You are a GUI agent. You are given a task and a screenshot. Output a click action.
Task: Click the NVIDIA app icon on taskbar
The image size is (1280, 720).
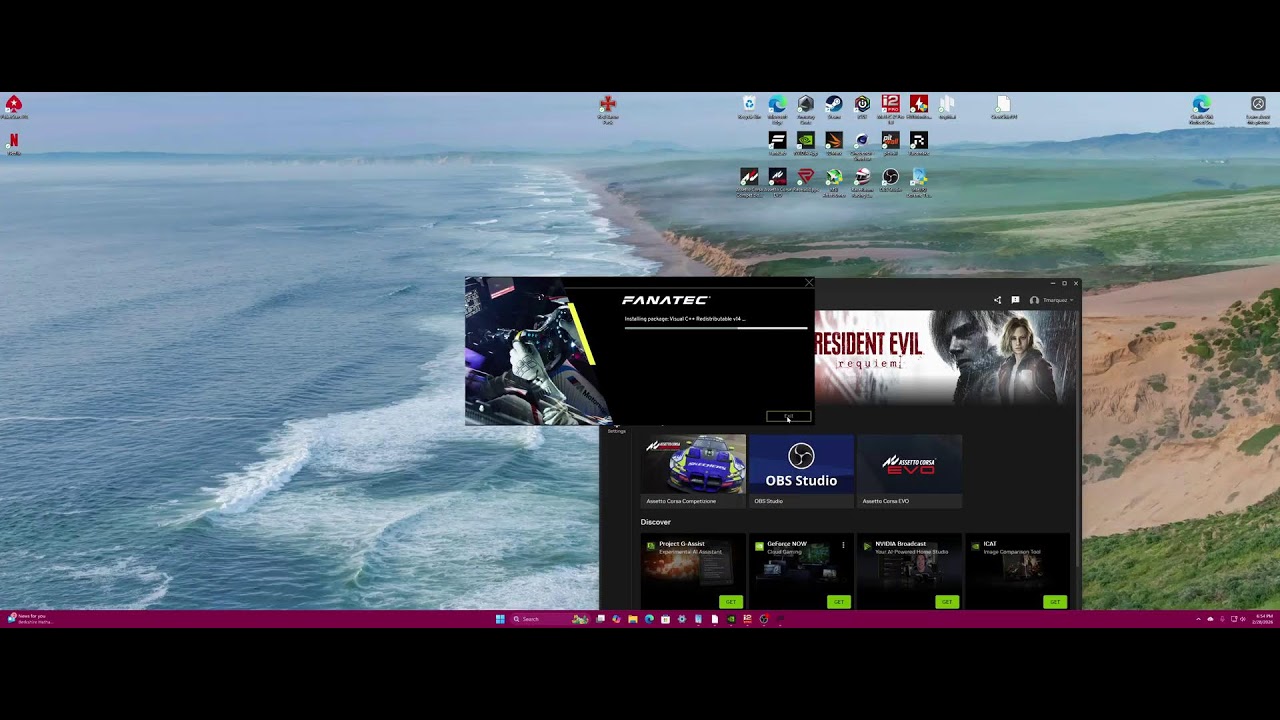point(731,619)
